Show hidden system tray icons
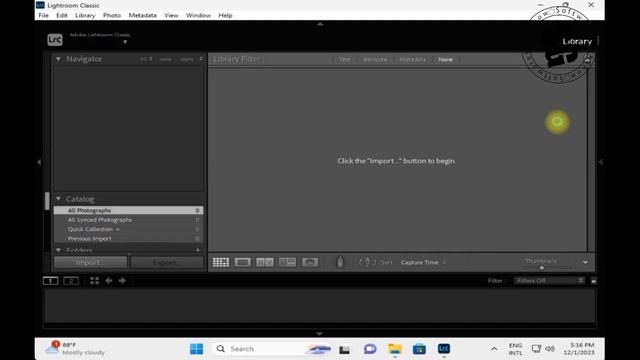The height and width of the screenshot is (360, 640). (494, 349)
